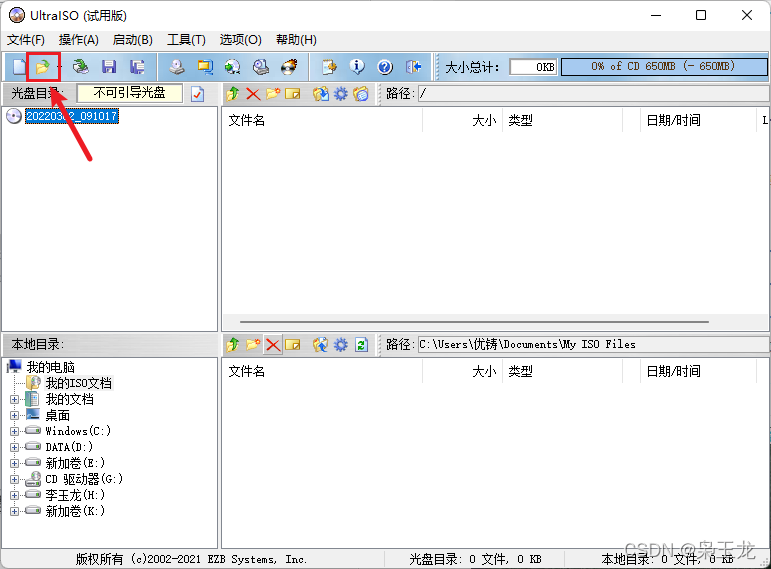Create new folder in the local pane

253,345
